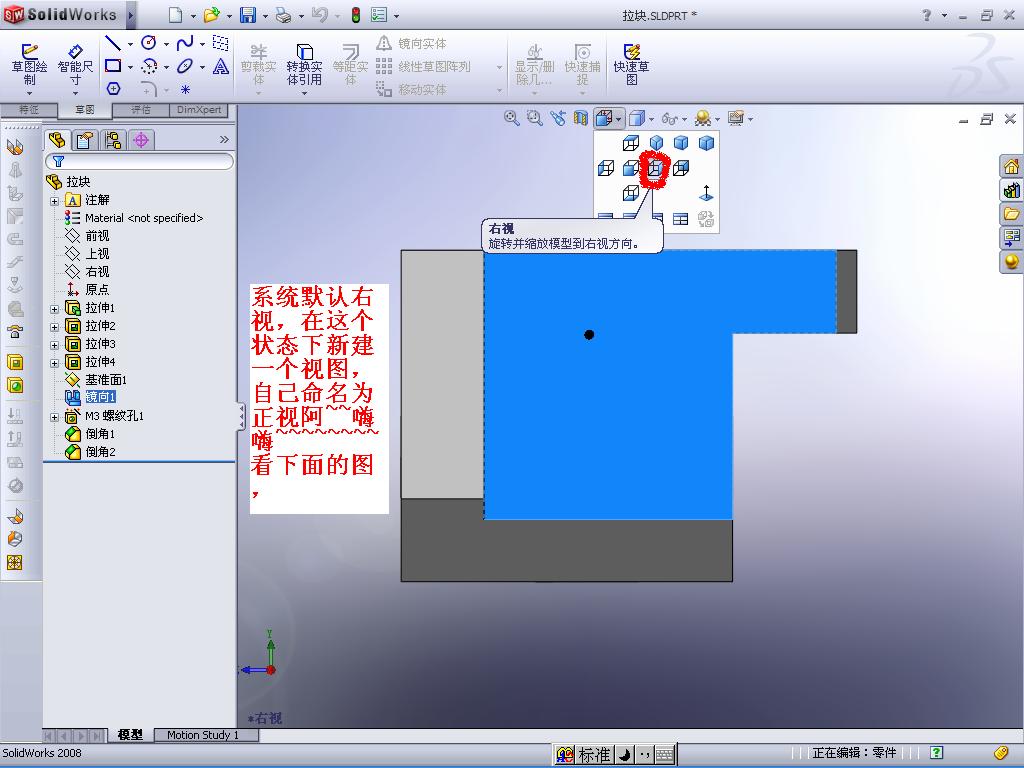Open the Design Library task pane

pos(1012,191)
